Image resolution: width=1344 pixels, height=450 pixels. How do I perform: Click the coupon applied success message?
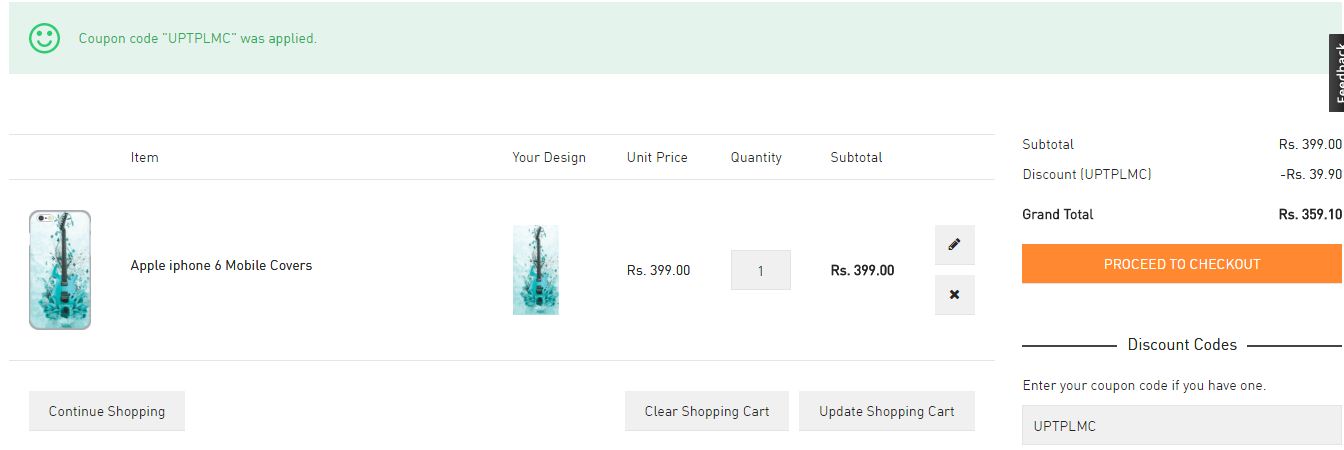coord(198,39)
